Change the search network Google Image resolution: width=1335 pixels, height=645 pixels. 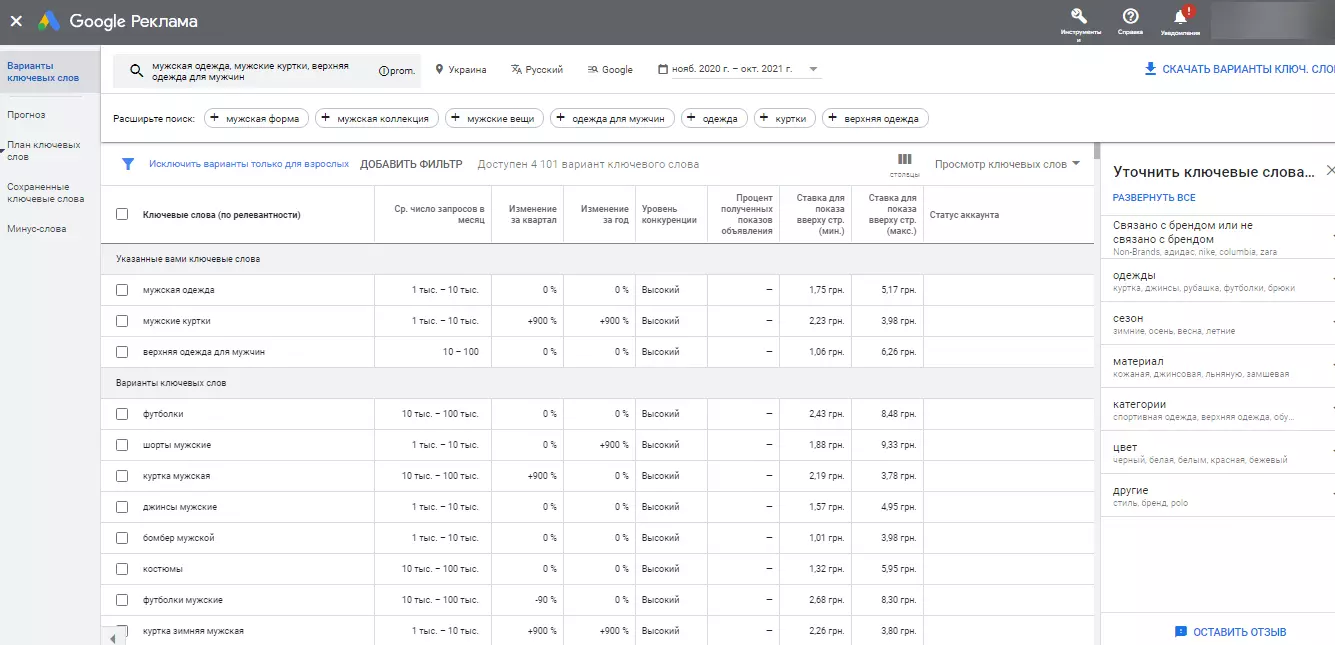(x=610, y=70)
